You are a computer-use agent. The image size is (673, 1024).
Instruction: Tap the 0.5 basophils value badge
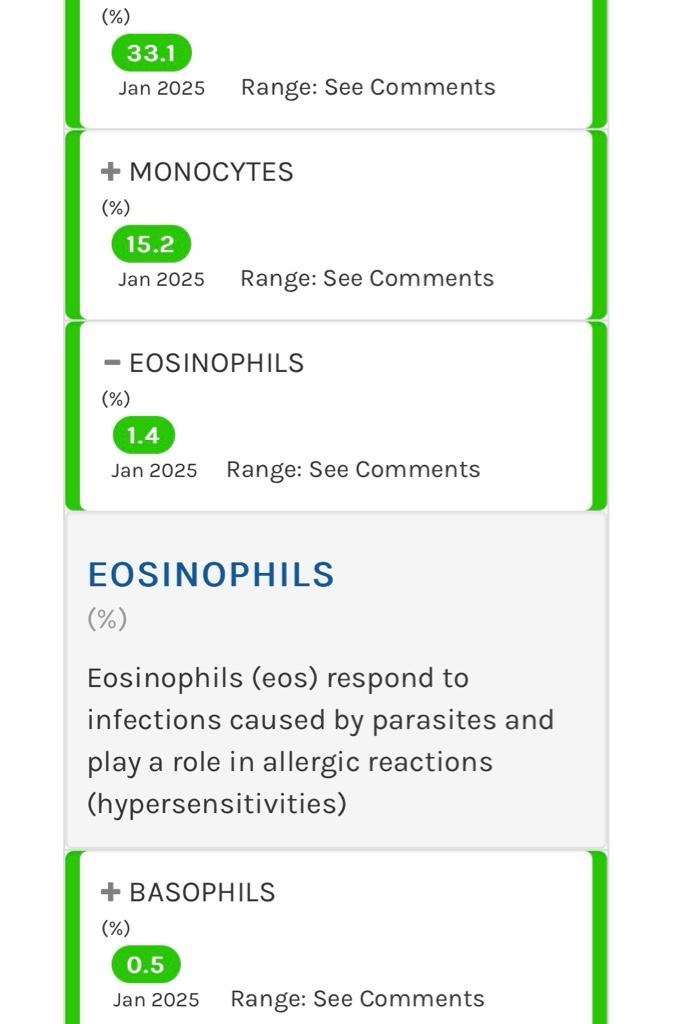tap(145, 965)
